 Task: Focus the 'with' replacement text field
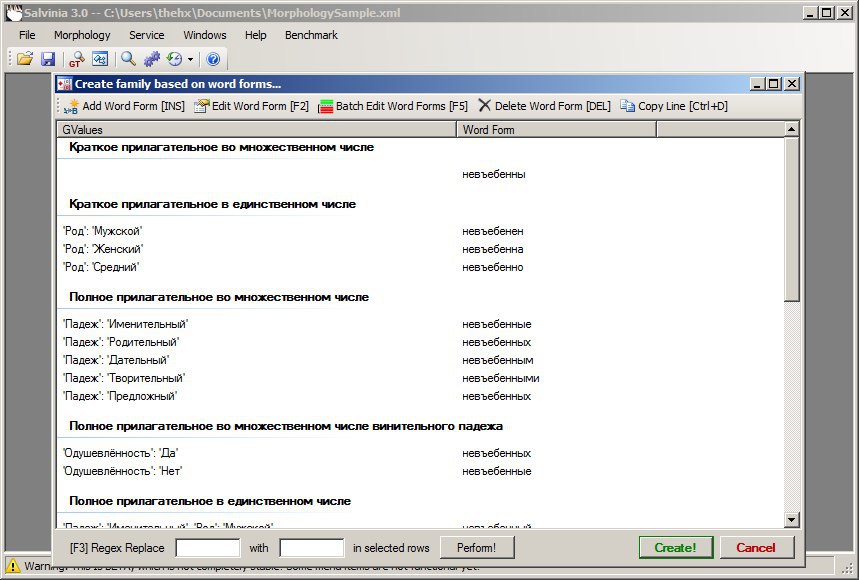pyautogui.click(x=311, y=548)
